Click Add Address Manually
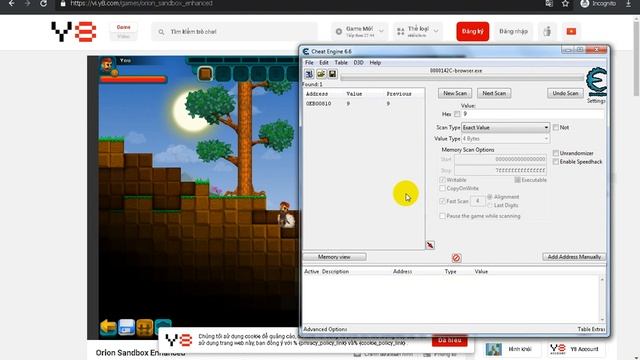This screenshot has height=360, width=640. pos(574,257)
